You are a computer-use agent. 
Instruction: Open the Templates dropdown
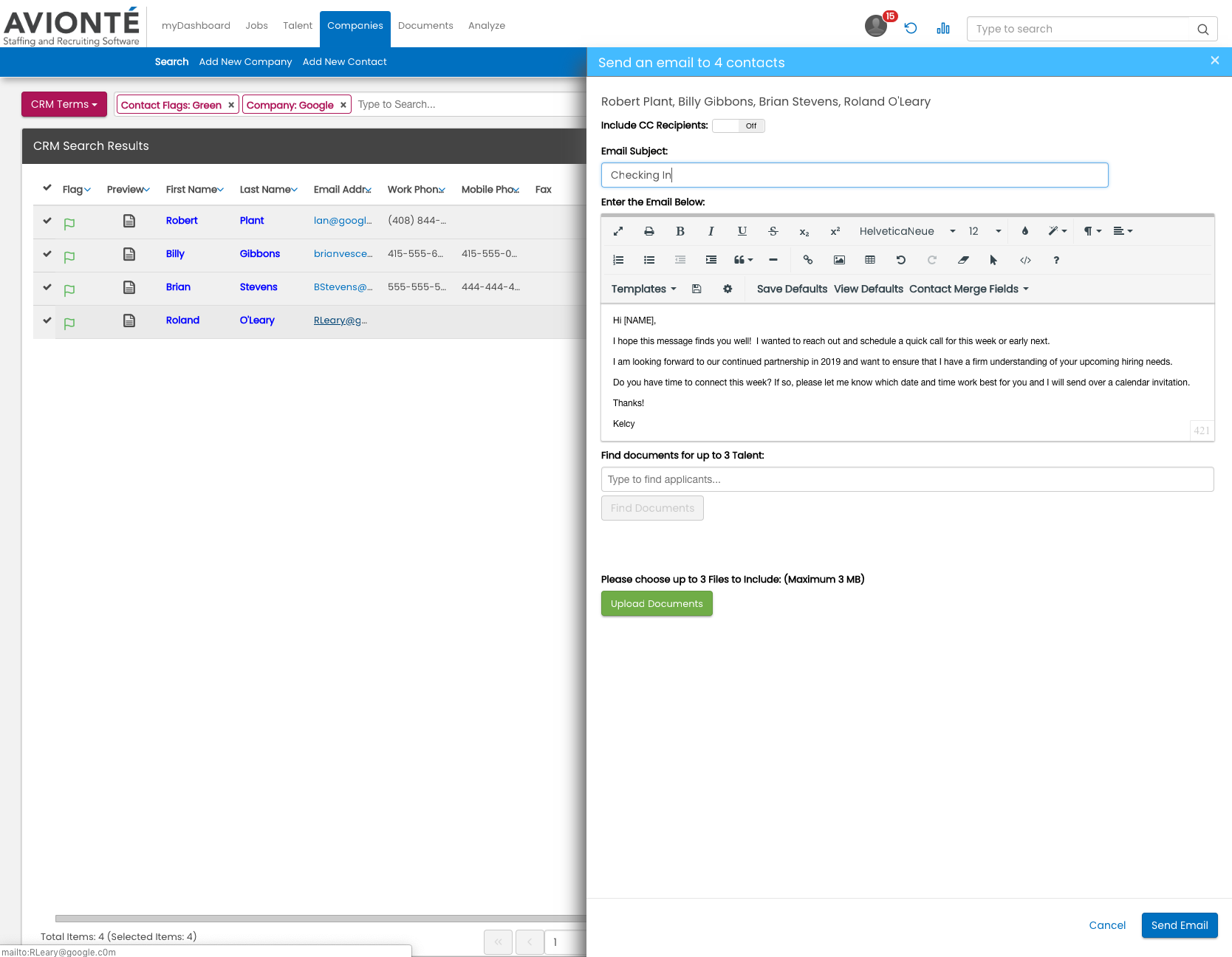(x=643, y=289)
